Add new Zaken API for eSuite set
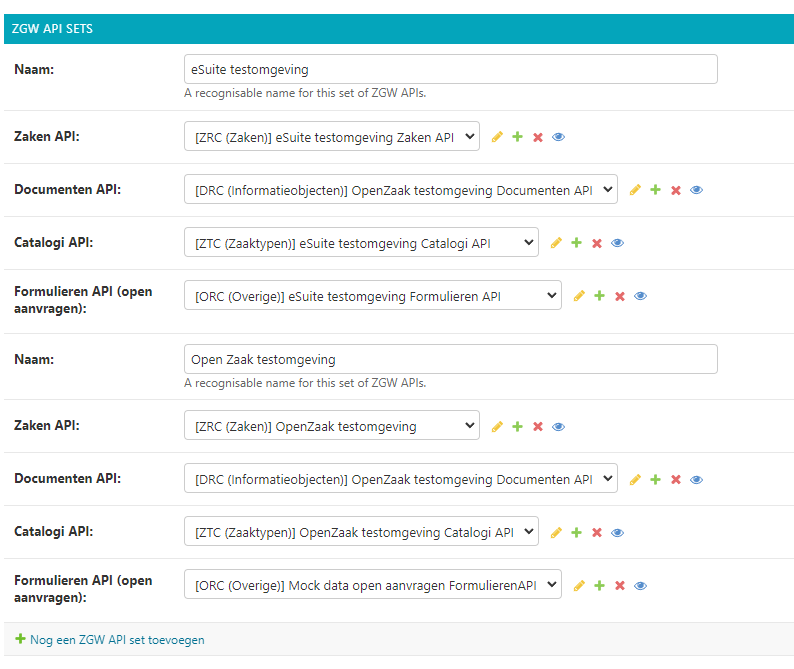 pos(517,137)
